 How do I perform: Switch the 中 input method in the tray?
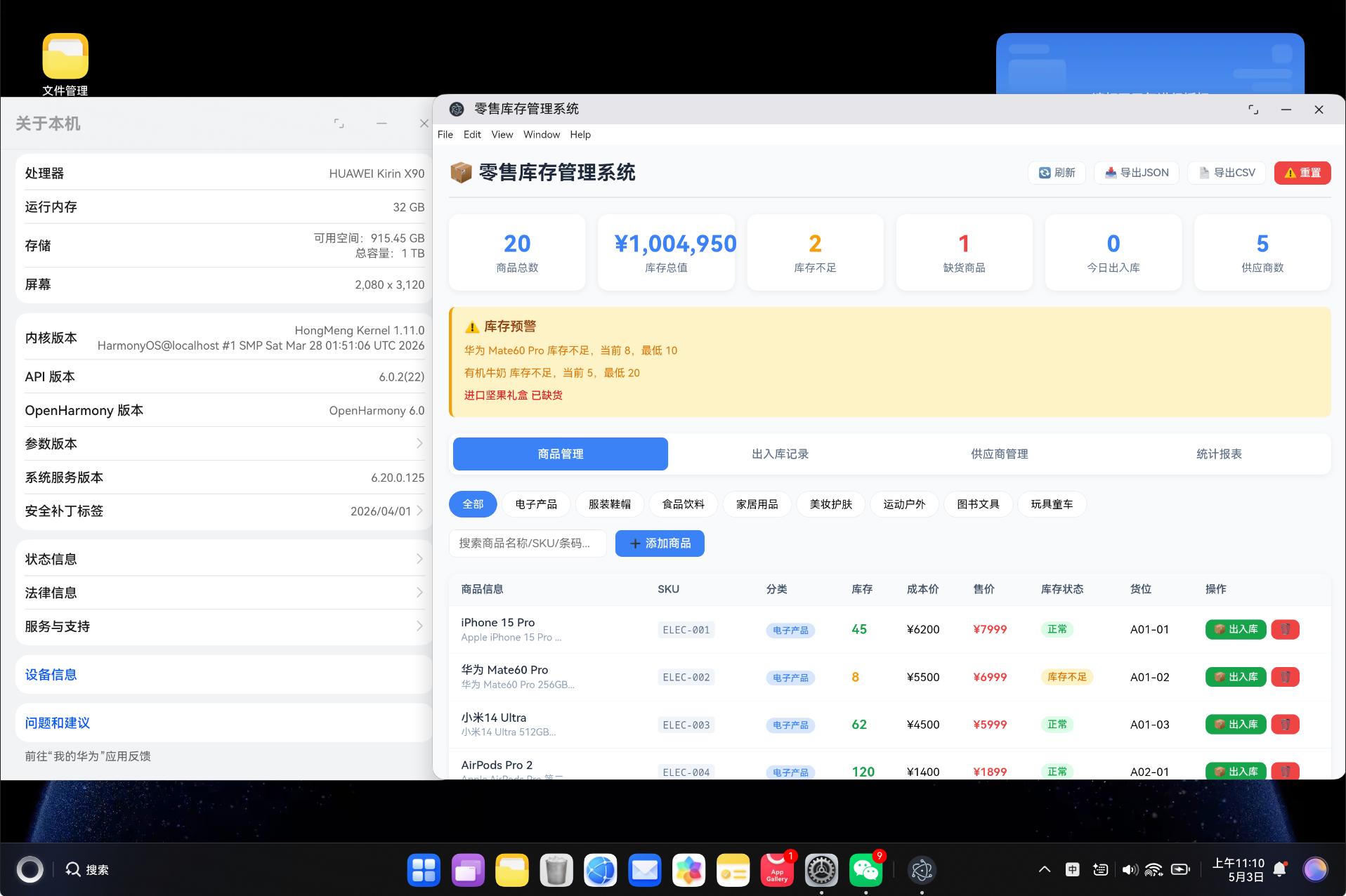(x=1073, y=870)
